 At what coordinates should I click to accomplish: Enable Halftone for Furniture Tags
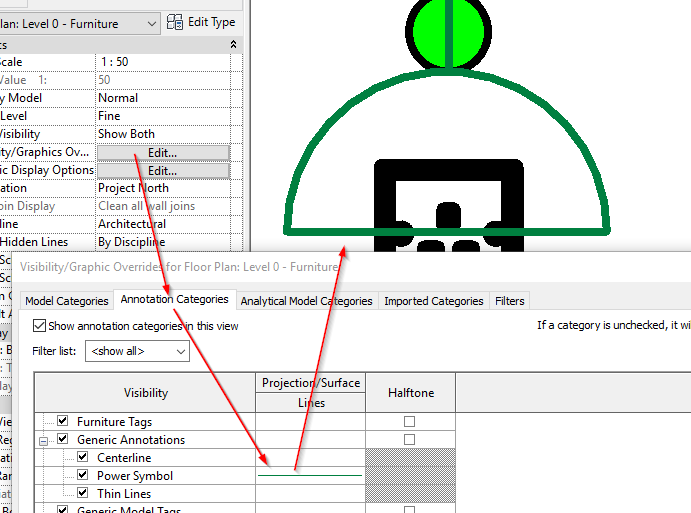tap(409, 421)
